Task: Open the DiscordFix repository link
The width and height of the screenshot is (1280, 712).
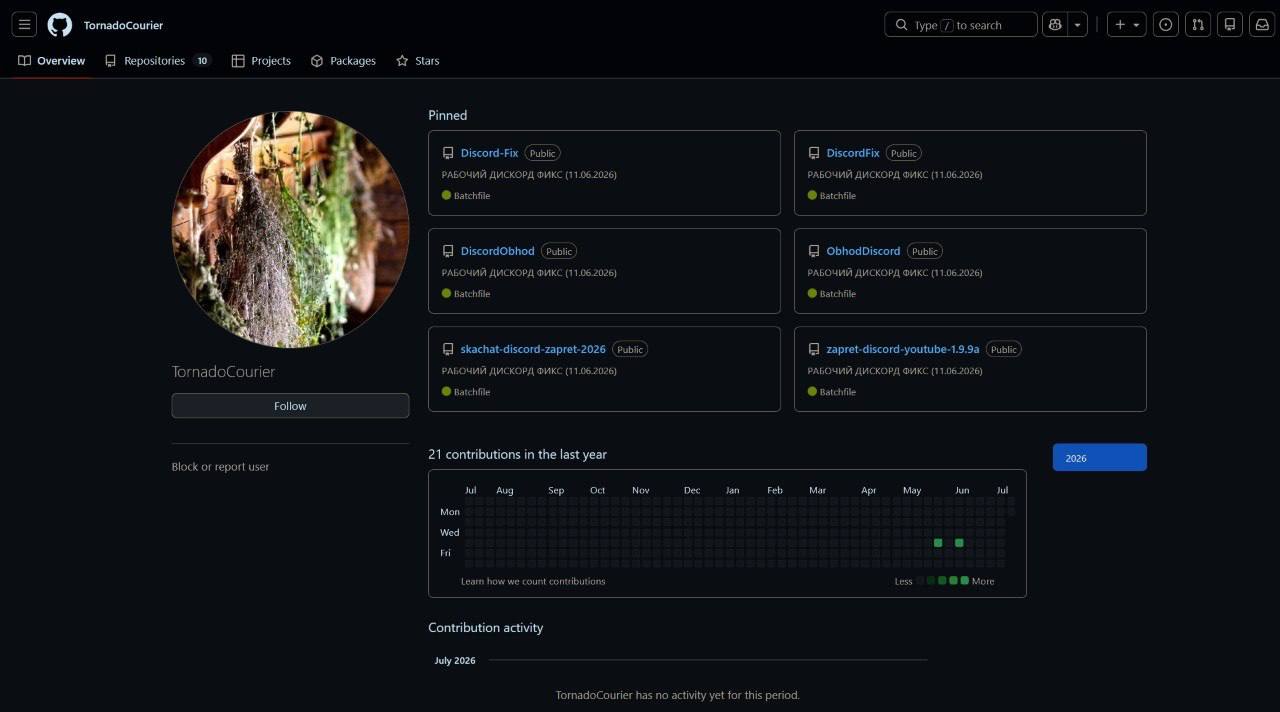Action: click(x=853, y=153)
